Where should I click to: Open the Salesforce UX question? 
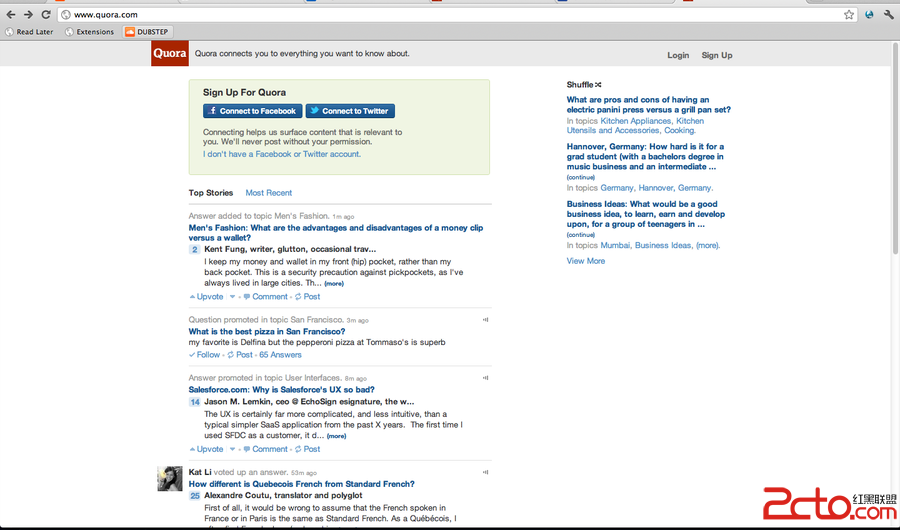pos(282,389)
